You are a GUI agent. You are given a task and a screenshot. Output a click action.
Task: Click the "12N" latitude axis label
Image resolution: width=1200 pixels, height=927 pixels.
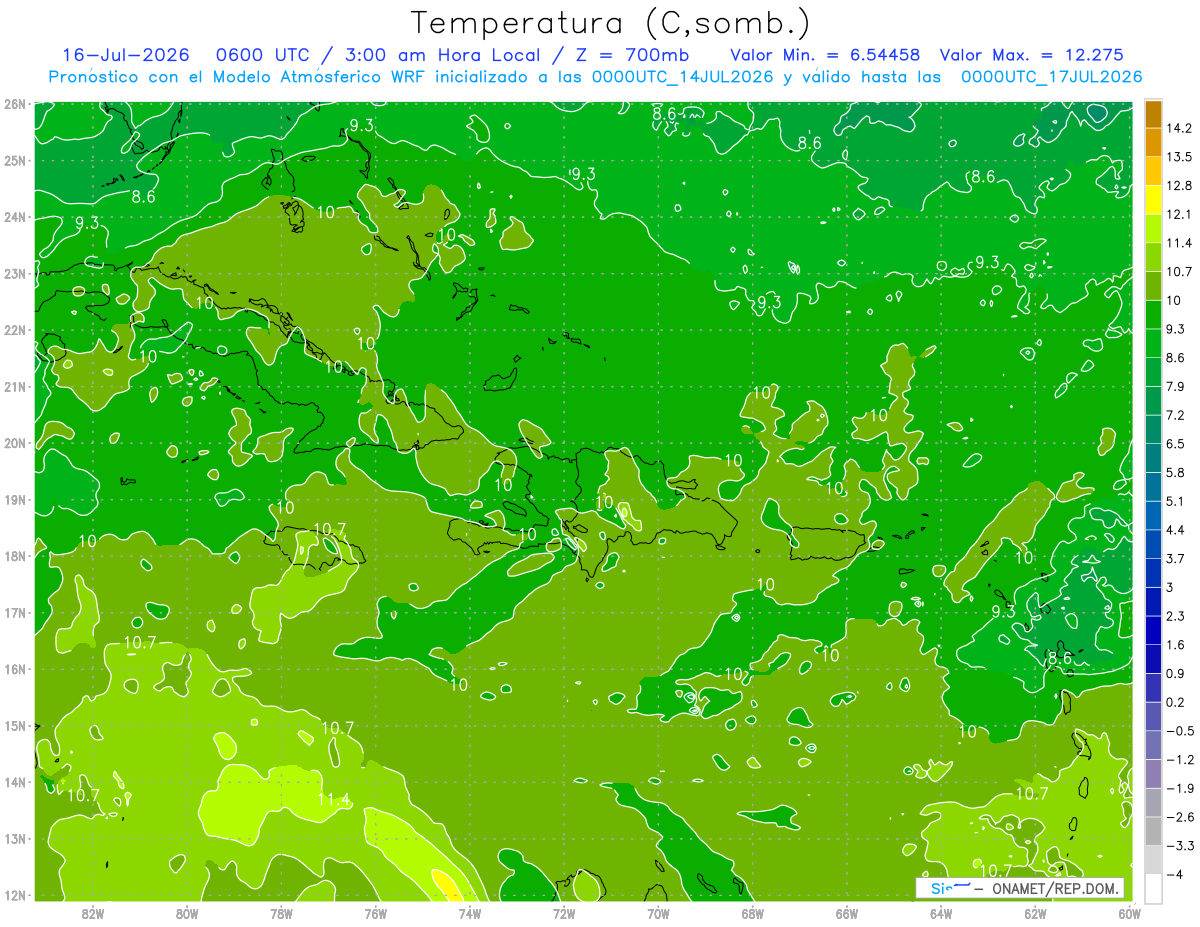(14, 895)
